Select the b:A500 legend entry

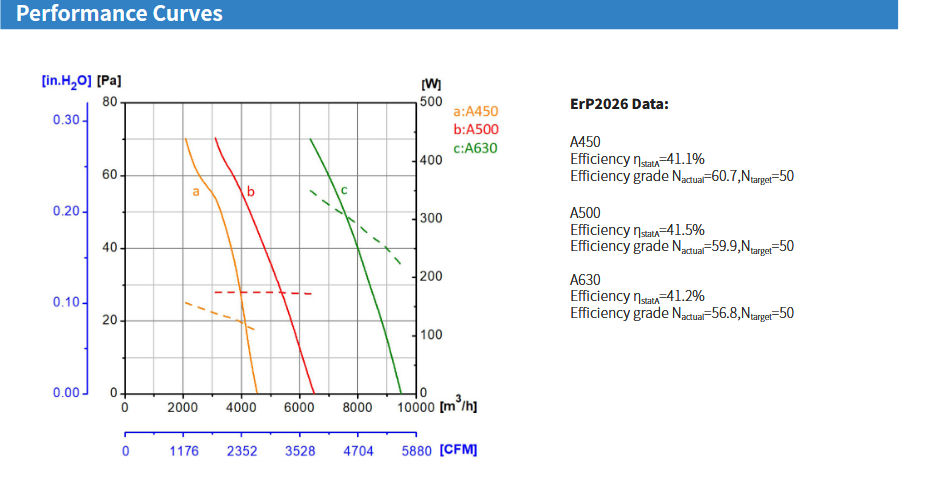(x=475, y=130)
